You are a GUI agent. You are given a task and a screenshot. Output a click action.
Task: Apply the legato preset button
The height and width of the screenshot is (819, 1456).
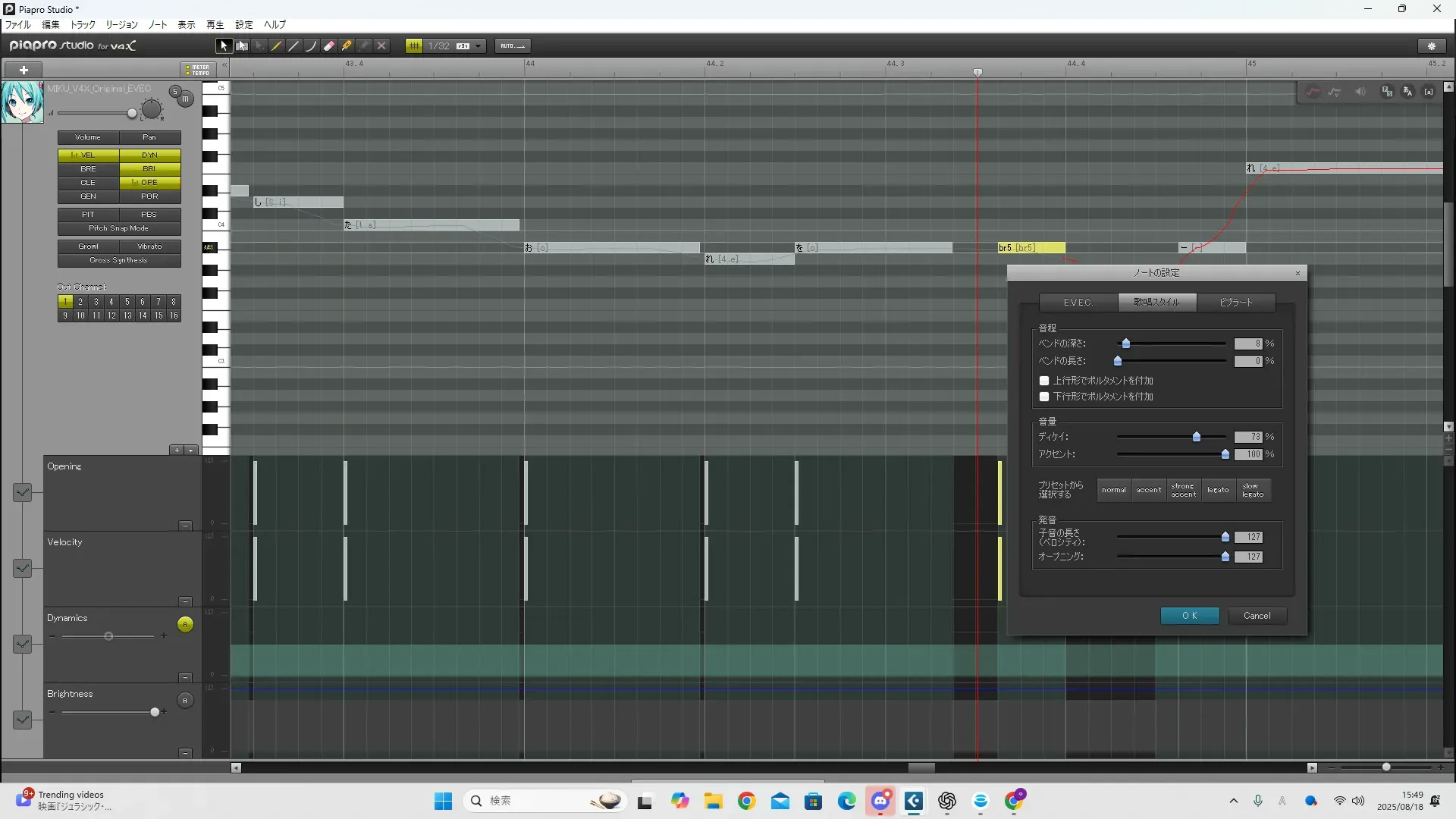pos(1218,491)
